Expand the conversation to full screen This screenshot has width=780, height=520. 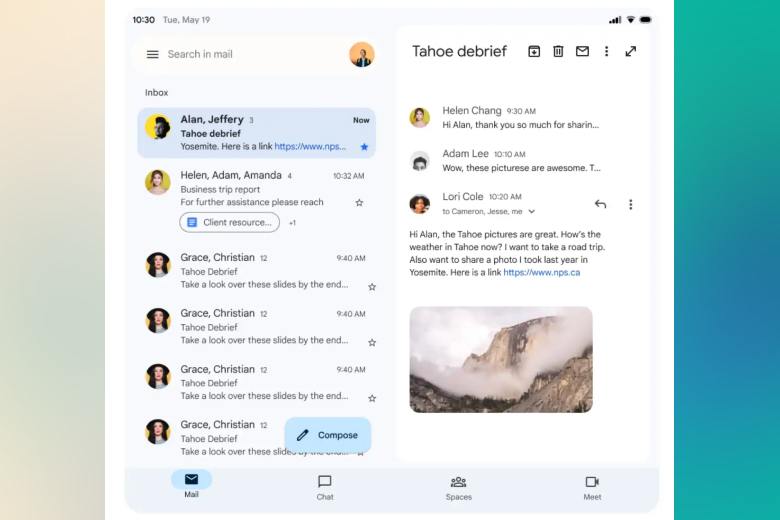click(x=631, y=51)
